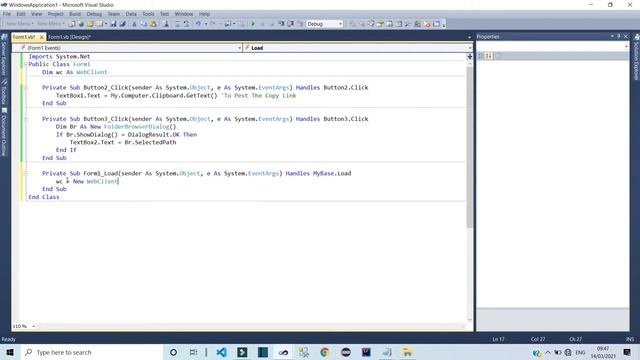Viewport: 640px width, 360px height.
Task: Open the active files tab list dropdown
Action: click(469, 37)
